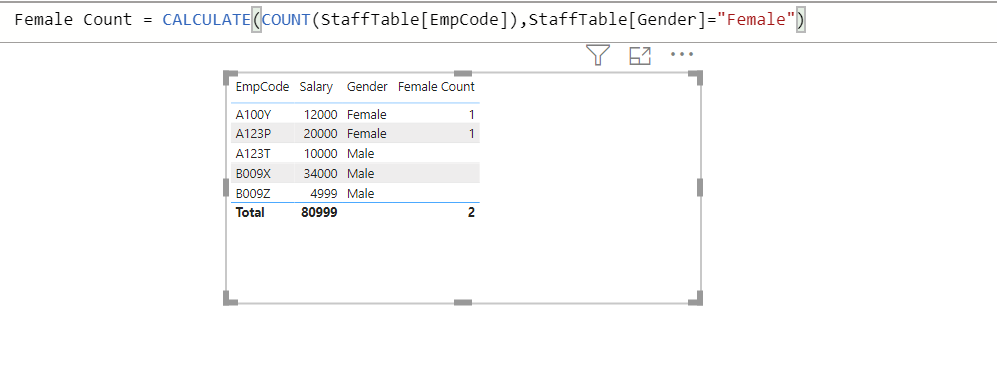Image resolution: width=997 pixels, height=367 pixels.
Task: Open the visual's filter icon
Action: [x=598, y=55]
